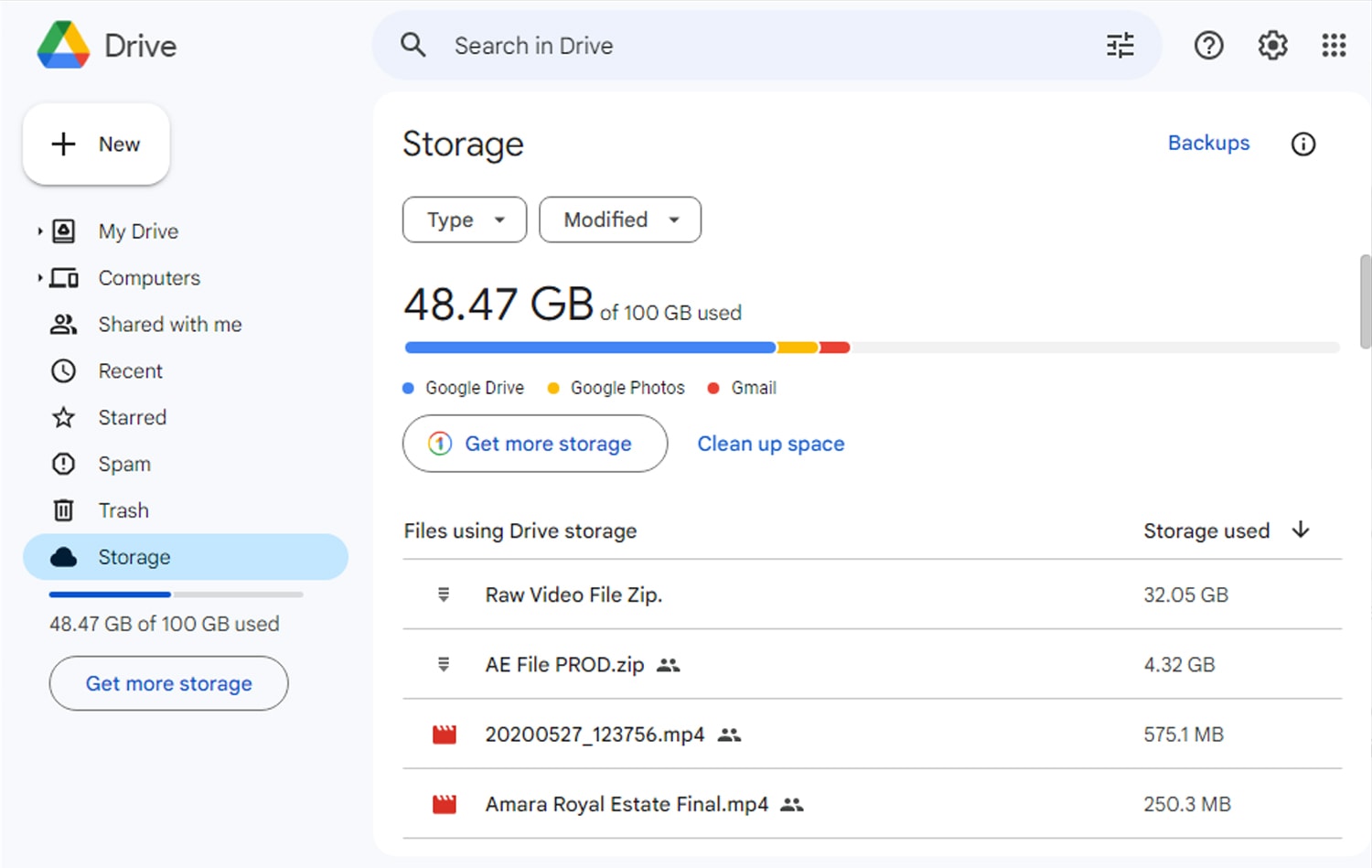Screen dimensions: 1372x868
Task: Select the Shared with me people icon
Action: click(x=62, y=324)
